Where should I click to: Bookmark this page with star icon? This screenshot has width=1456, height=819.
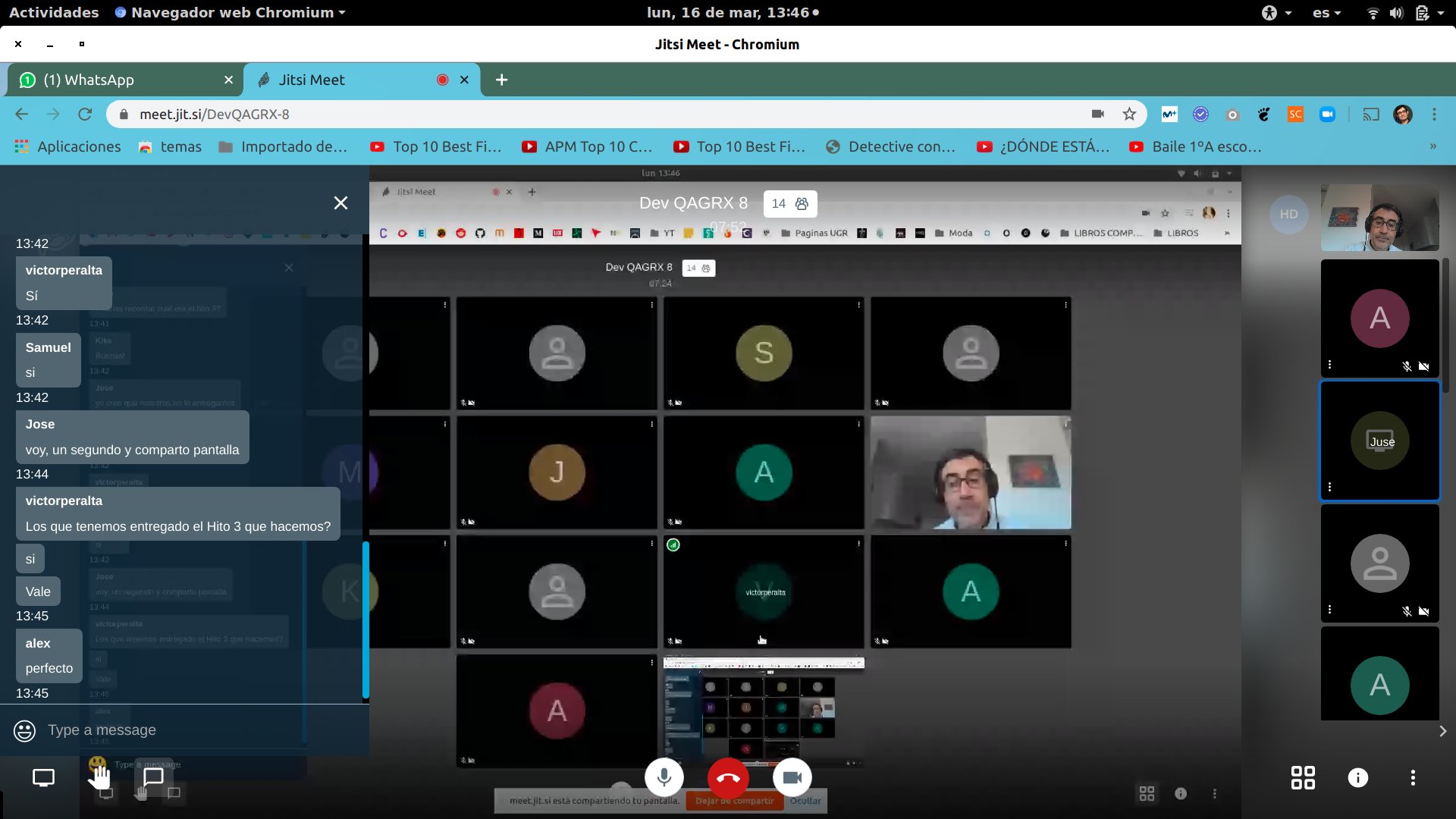pos(1129,115)
